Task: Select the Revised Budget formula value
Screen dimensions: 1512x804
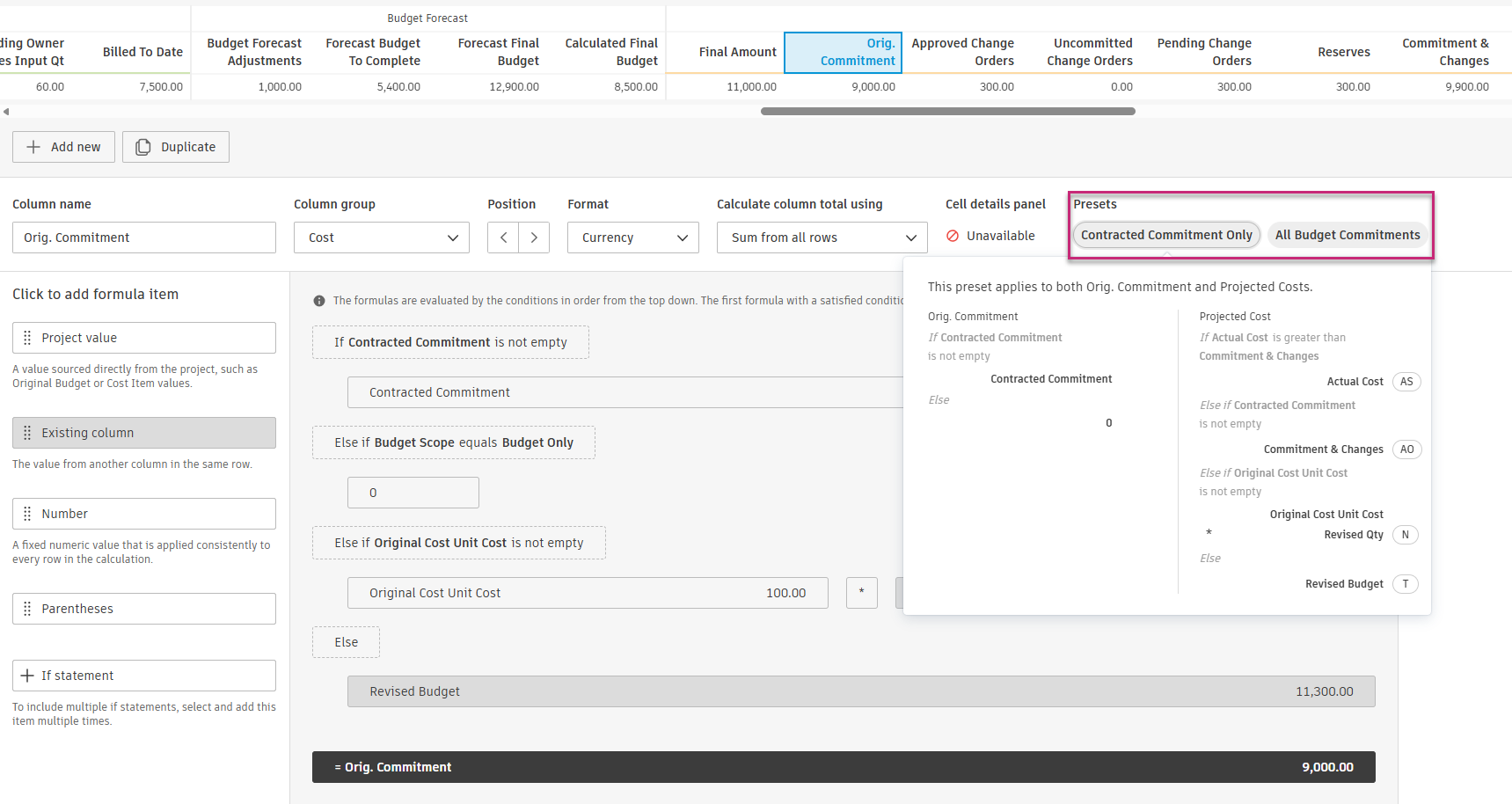Action: [x=861, y=691]
